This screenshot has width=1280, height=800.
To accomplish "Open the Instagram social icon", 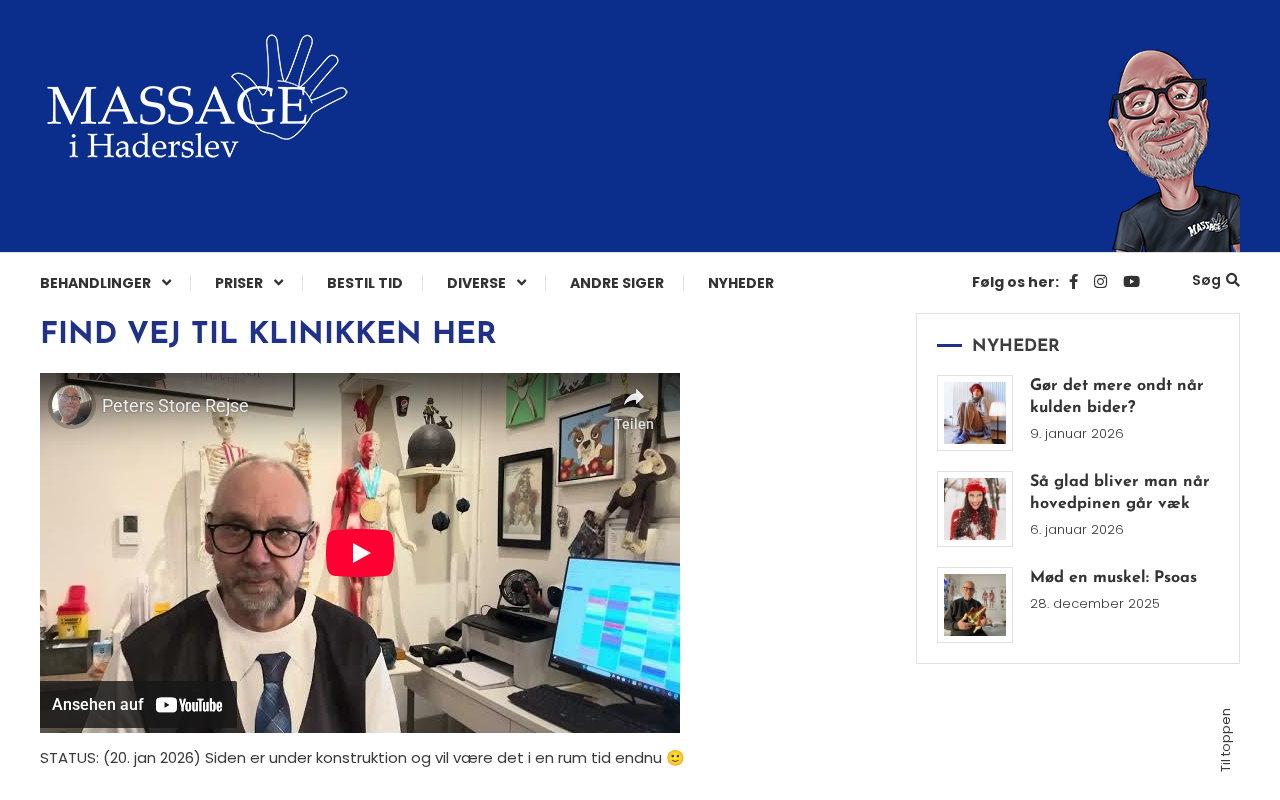I will pos(1100,282).
